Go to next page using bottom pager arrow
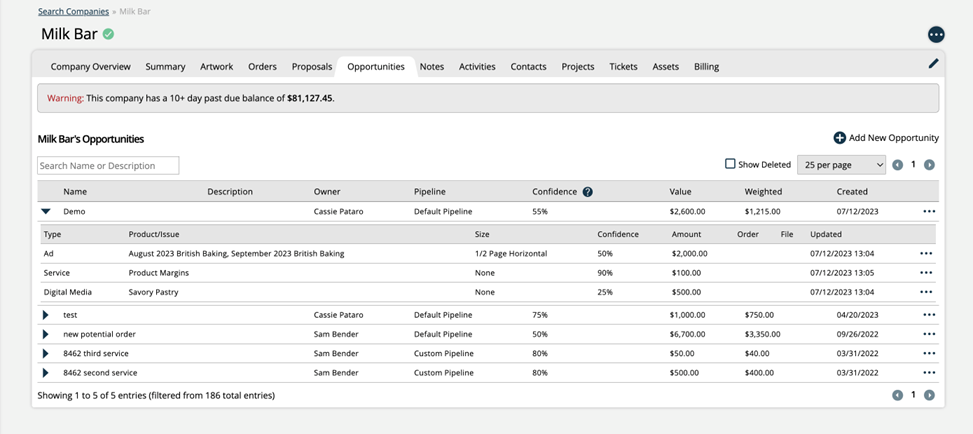 tap(929, 395)
